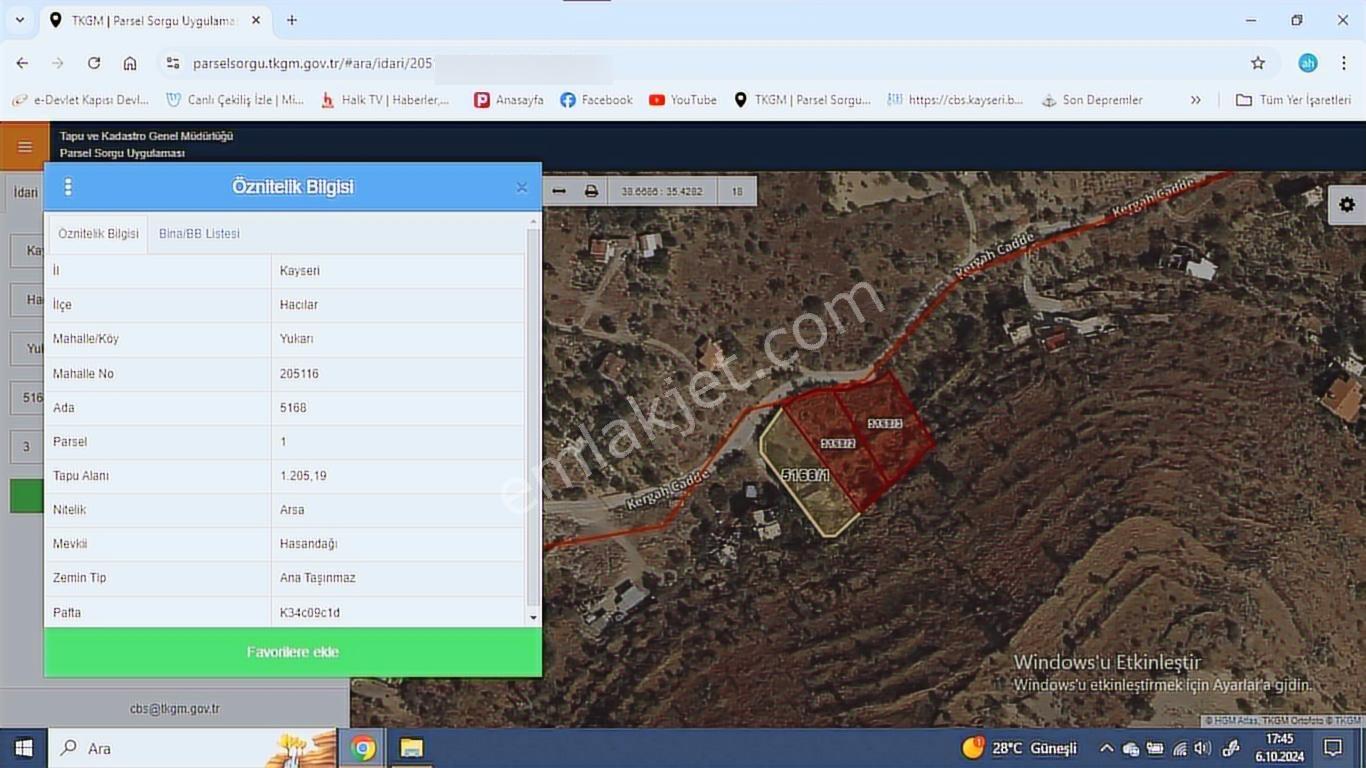Open Chrome from the taskbar
Image resolution: width=1366 pixels, height=768 pixels.
[x=363, y=748]
